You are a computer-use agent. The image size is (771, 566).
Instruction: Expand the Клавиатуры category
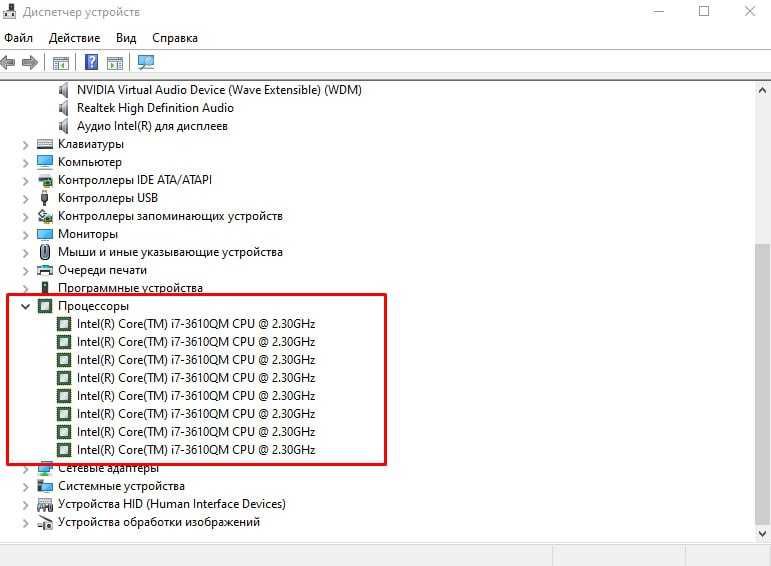pyautogui.click(x=26, y=145)
